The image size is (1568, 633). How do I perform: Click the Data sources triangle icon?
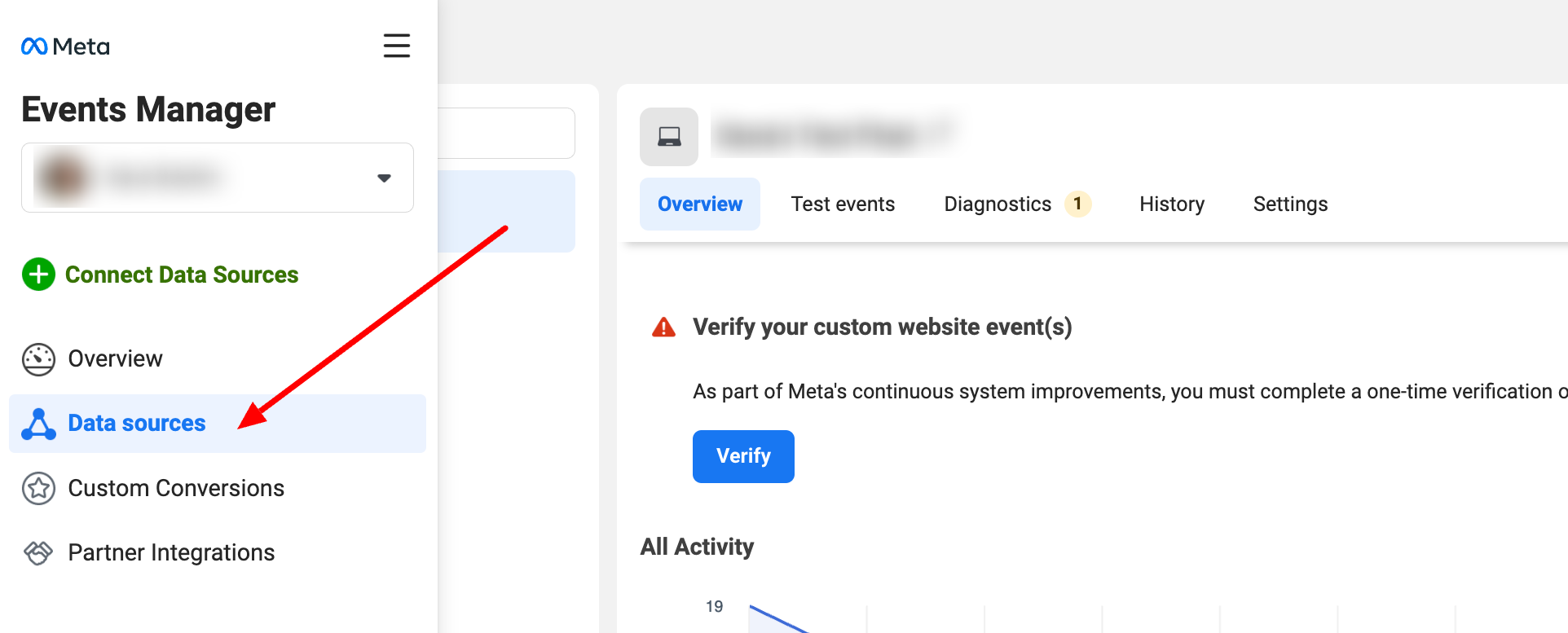coord(38,424)
